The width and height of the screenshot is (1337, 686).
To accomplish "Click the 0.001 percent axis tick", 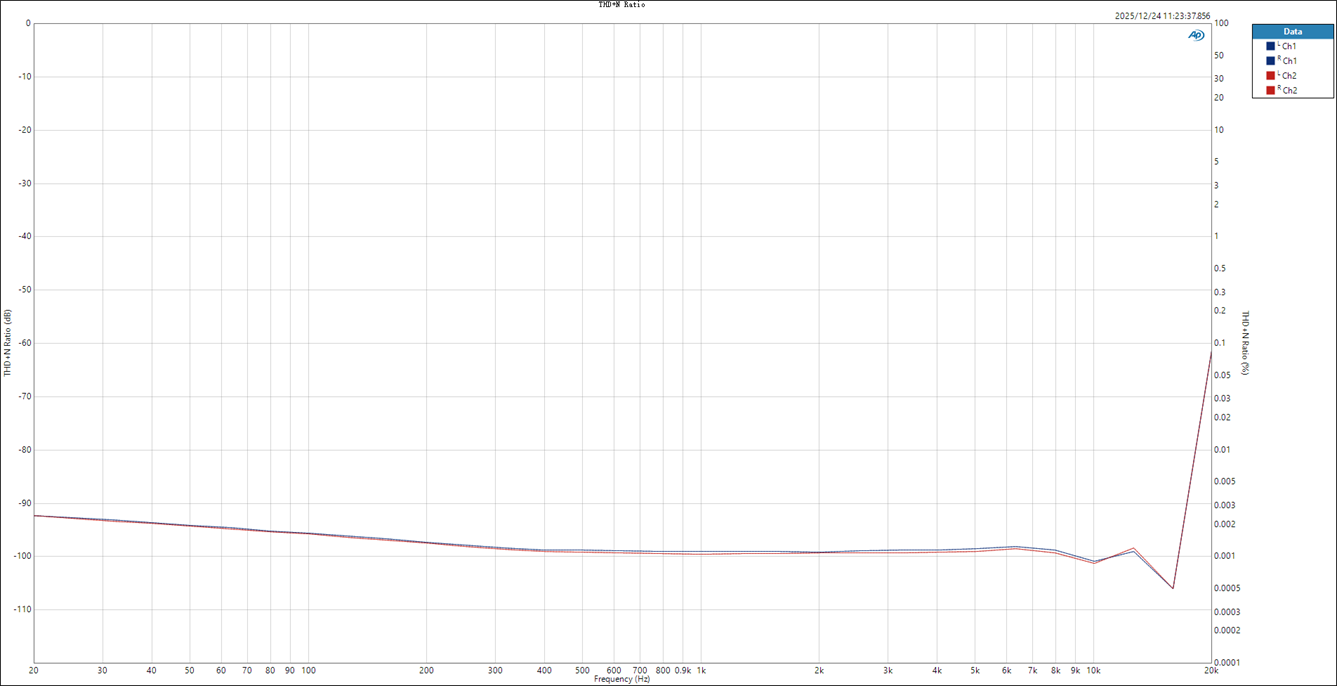I will click(x=1223, y=556).
